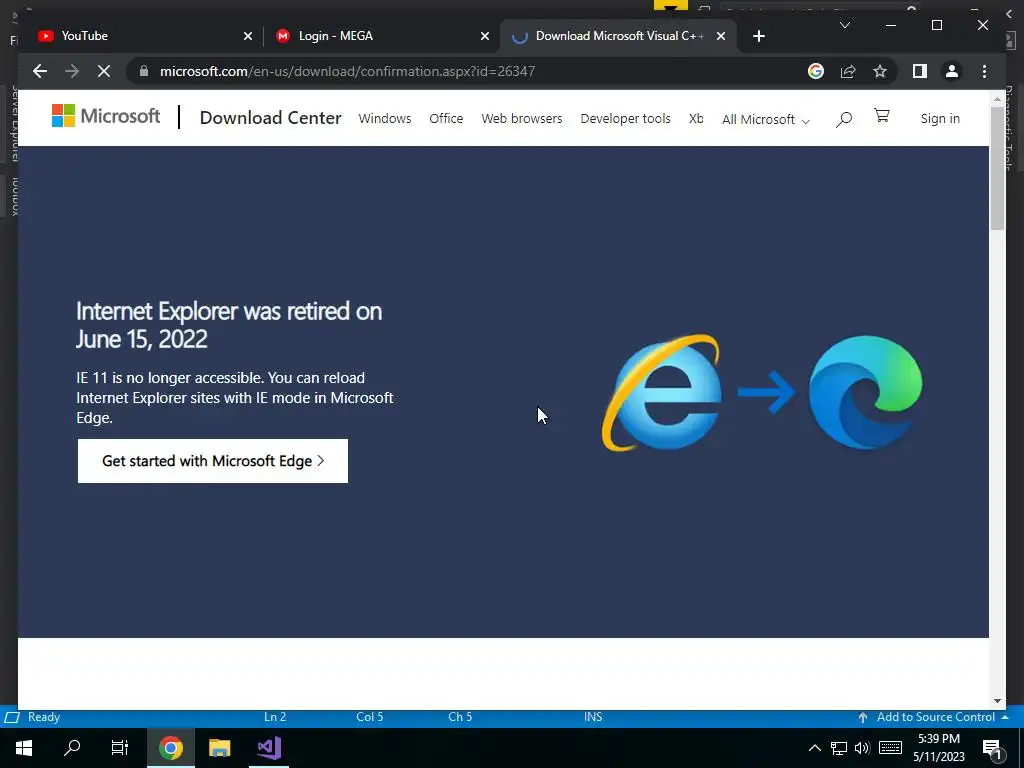Click Ready status in Visual Studio status bar
The image size is (1024, 768).
tap(44, 717)
